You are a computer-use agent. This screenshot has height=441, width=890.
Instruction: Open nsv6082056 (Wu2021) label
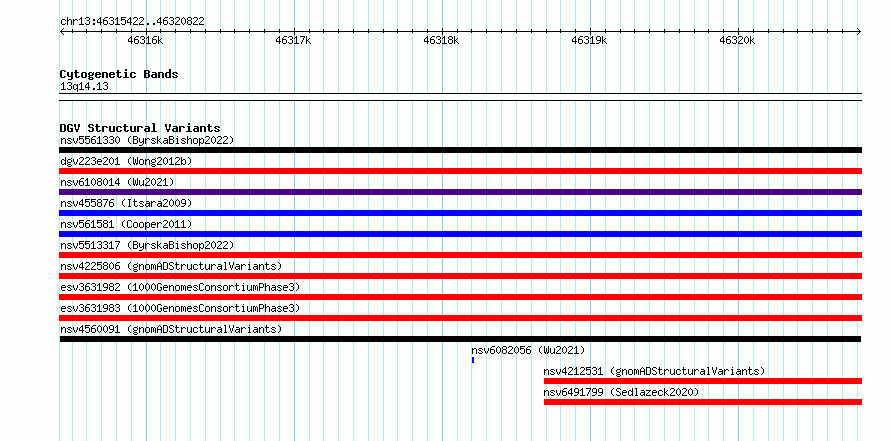click(528, 350)
